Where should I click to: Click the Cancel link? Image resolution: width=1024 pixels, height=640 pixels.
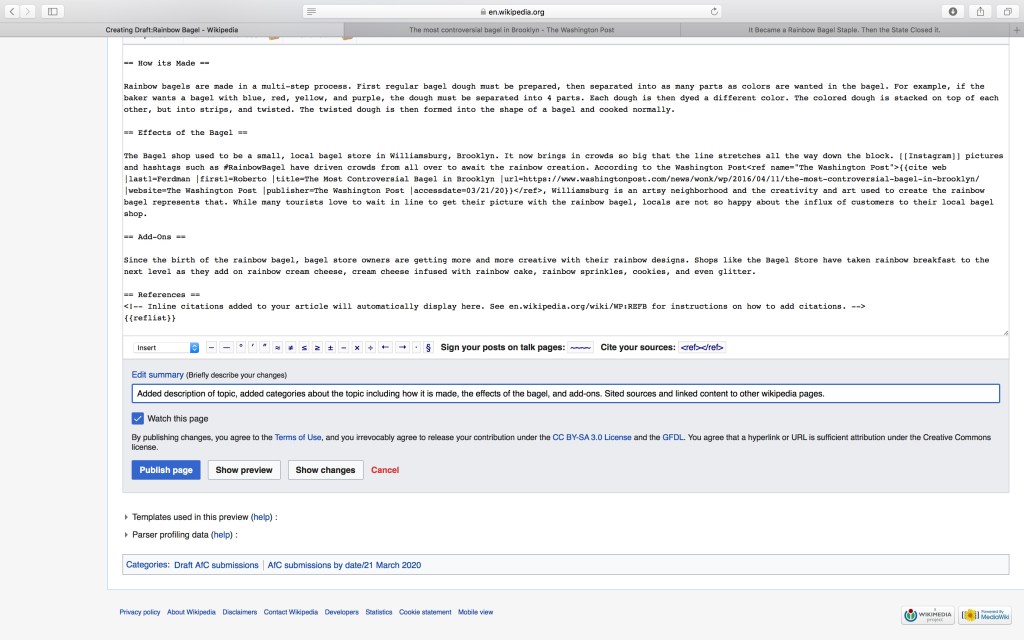pos(385,470)
